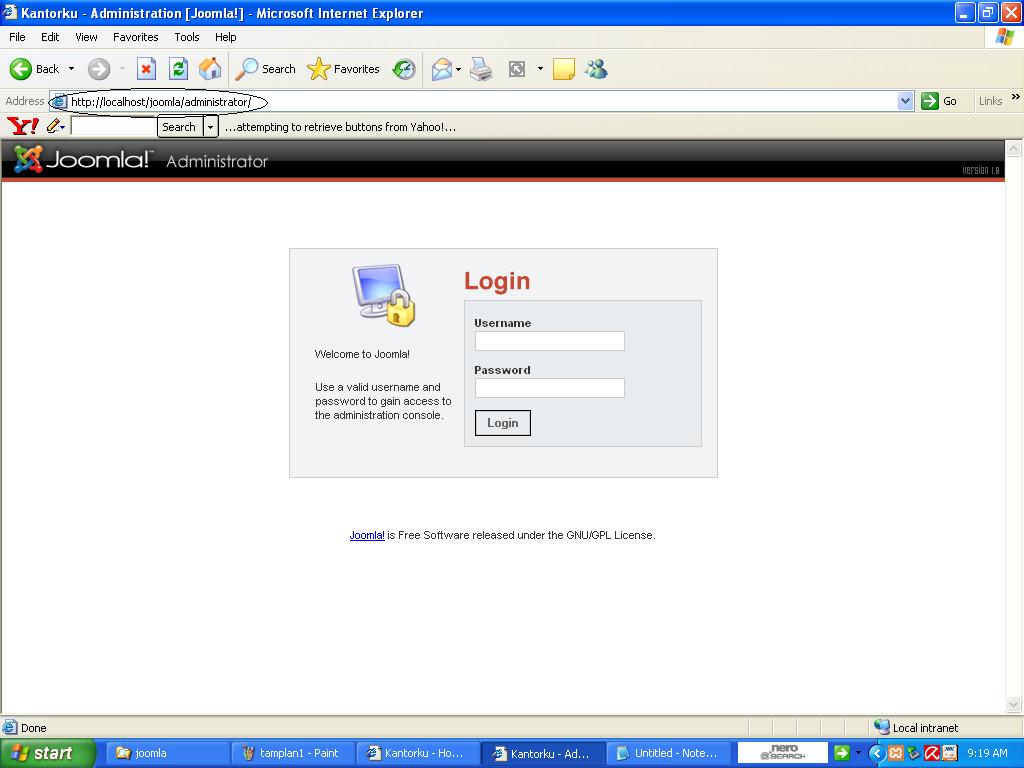Click the Joomla! logo in header

tap(82, 159)
